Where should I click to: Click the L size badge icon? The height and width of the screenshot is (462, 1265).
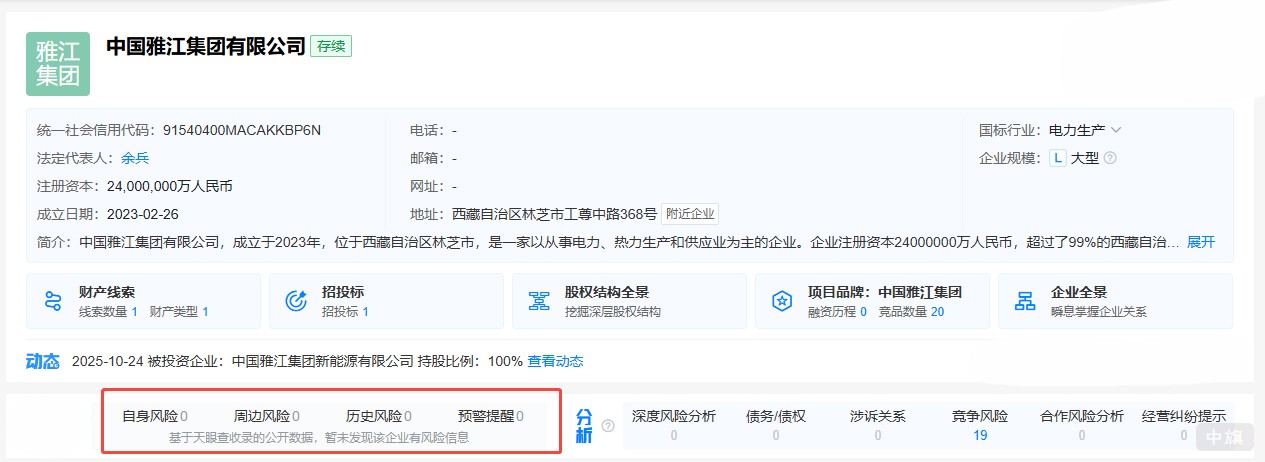pyautogui.click(x=1057, y=158)
